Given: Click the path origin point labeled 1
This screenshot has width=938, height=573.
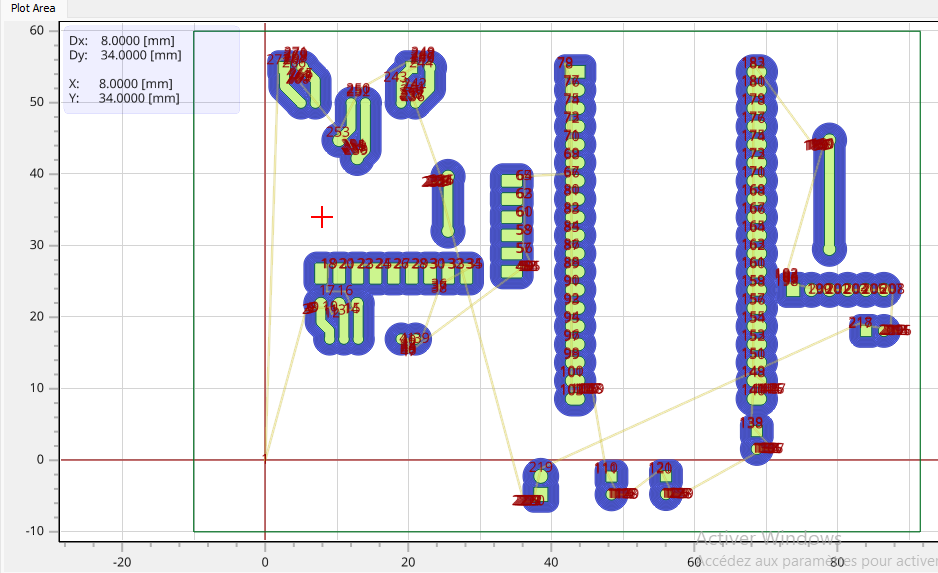Looking at the screenshot, I should pos(265,459).
